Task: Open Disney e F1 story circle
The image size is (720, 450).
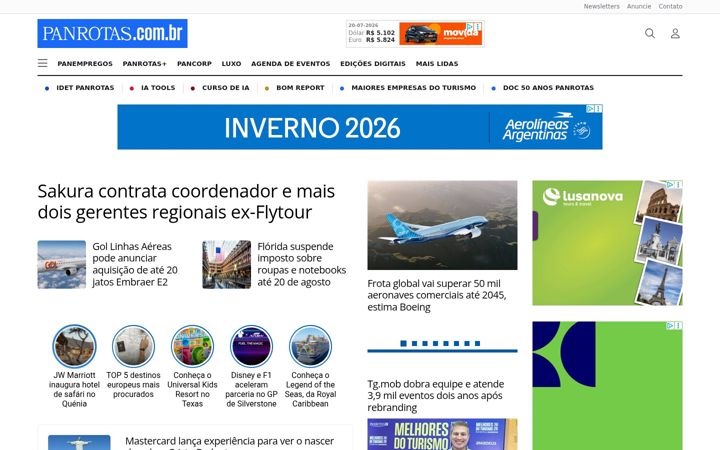Action: 251,346
